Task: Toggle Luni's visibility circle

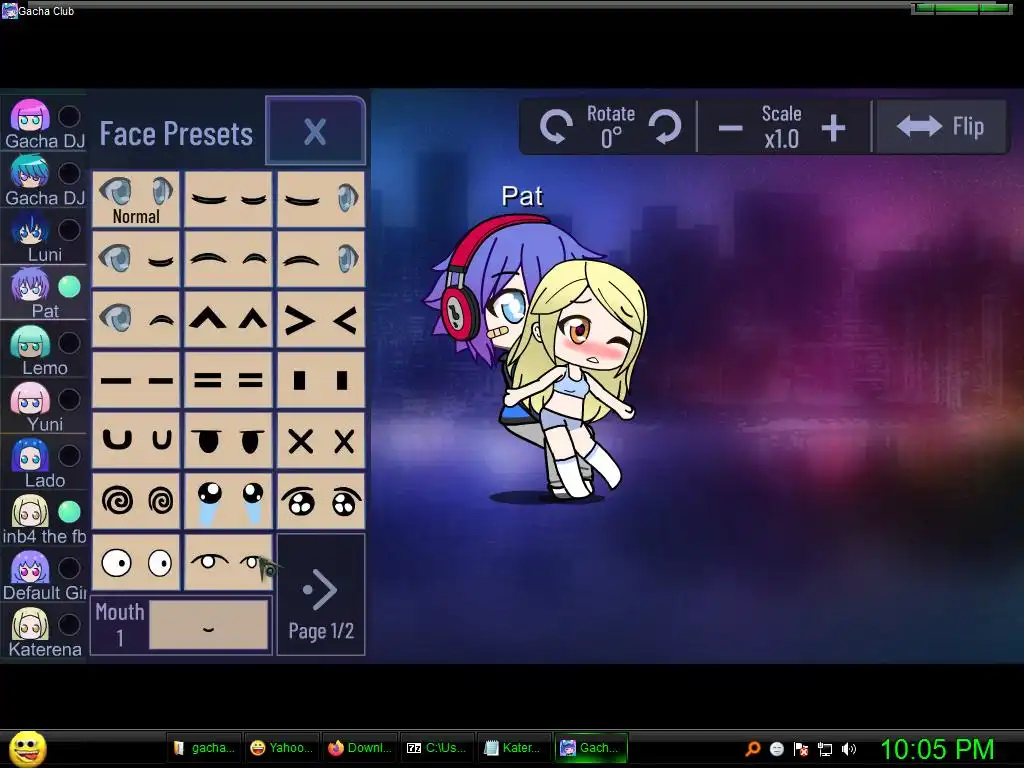Action: [x=69, y=230]
